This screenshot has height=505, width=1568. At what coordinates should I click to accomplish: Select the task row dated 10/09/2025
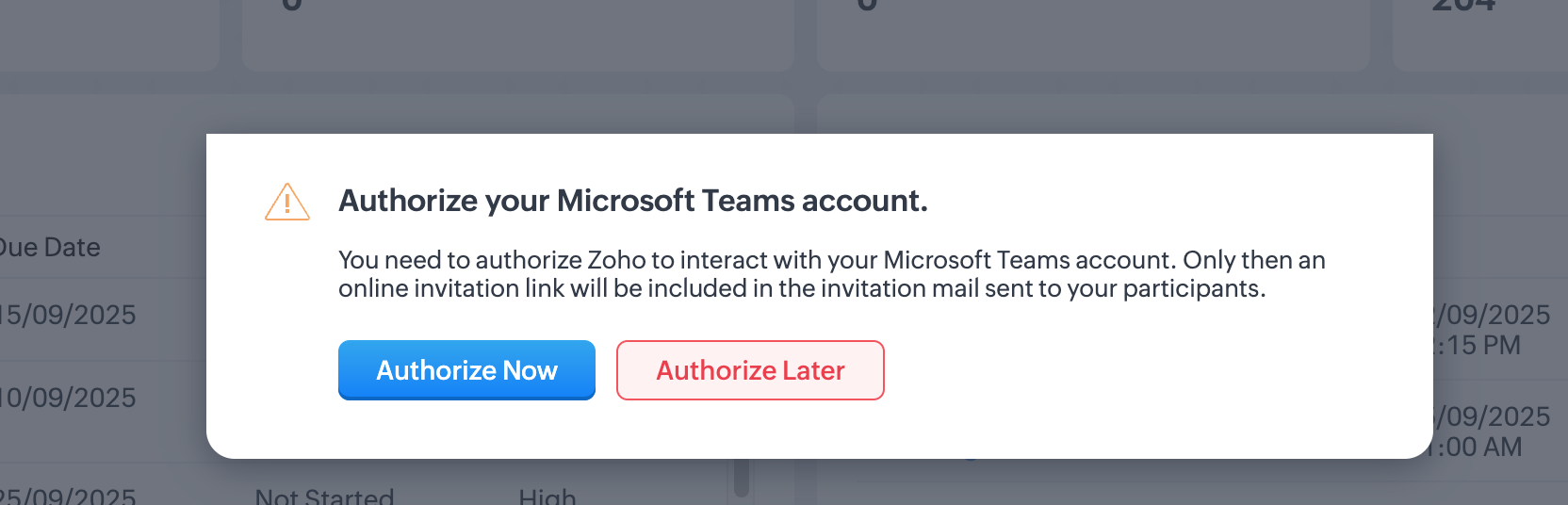click(x=70, y=398)
